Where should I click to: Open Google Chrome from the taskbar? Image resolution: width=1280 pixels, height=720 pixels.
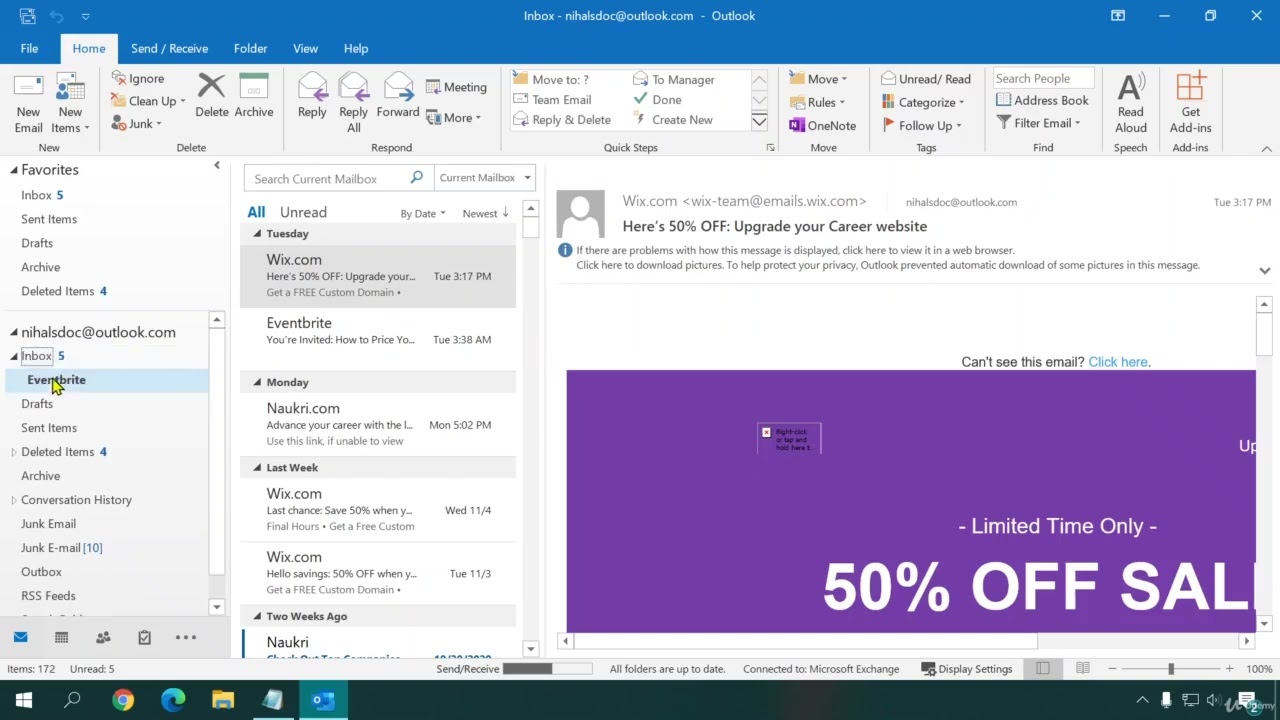pos(123,700)
